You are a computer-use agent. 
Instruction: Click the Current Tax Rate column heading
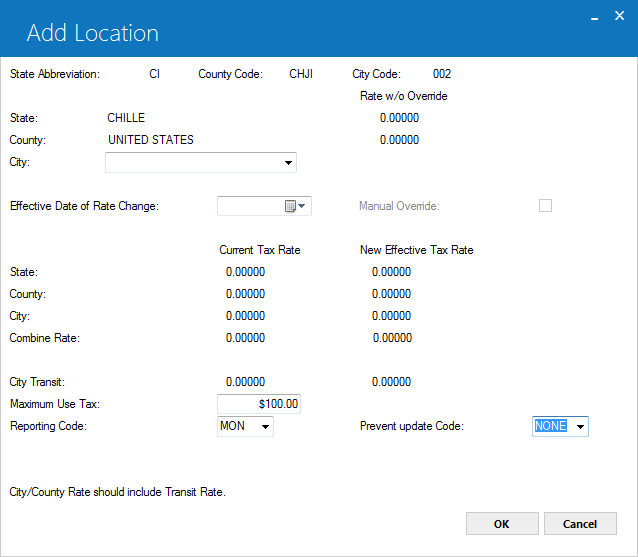point(260,250)
